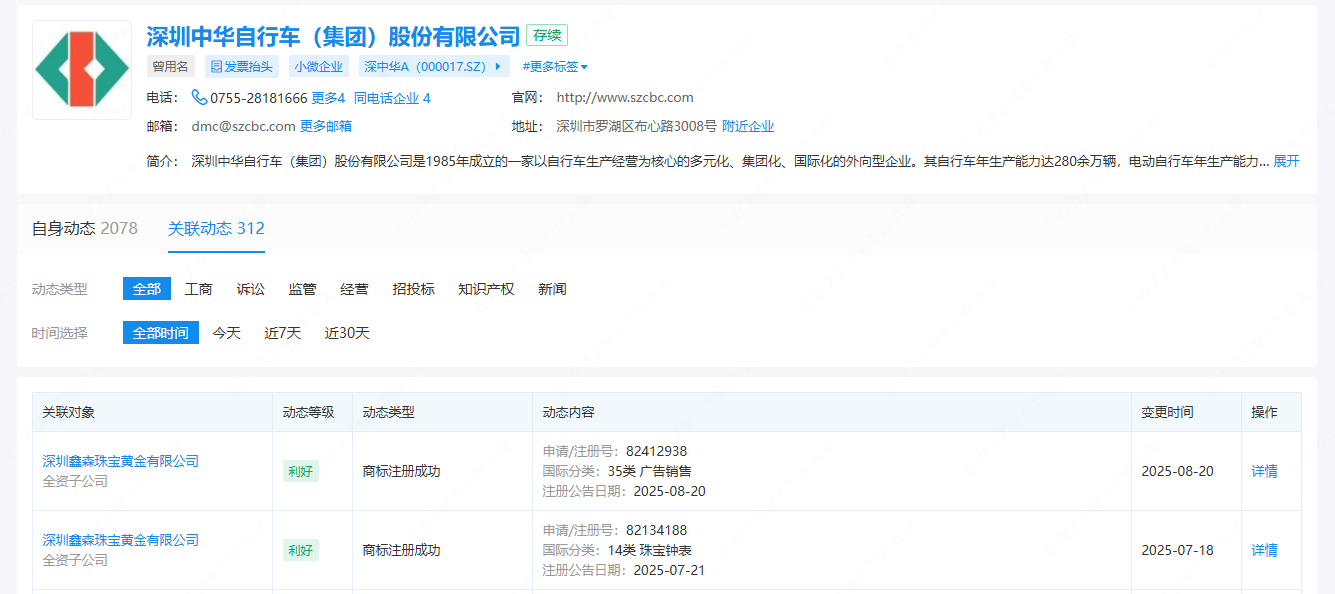The height and width of the screenshot is (594, 1335).
Task: Click the registration number 82134188
Action: (x=657, y=530)
